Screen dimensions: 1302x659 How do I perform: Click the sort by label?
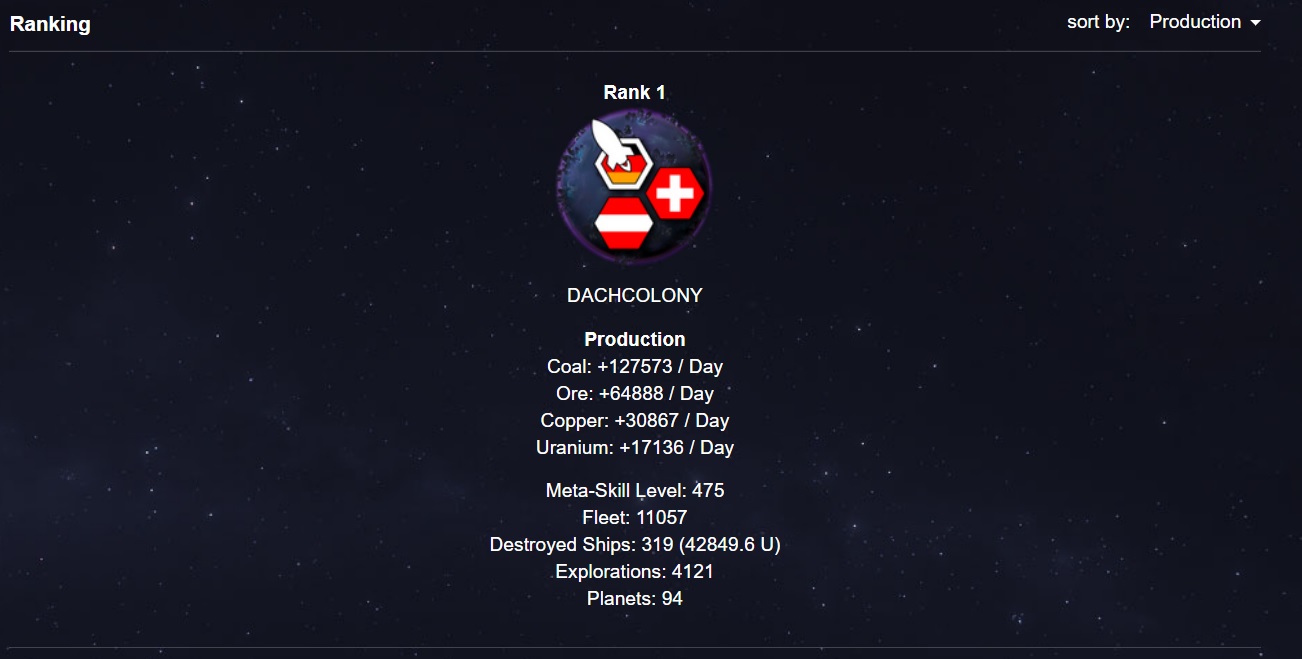(1098, 22)
